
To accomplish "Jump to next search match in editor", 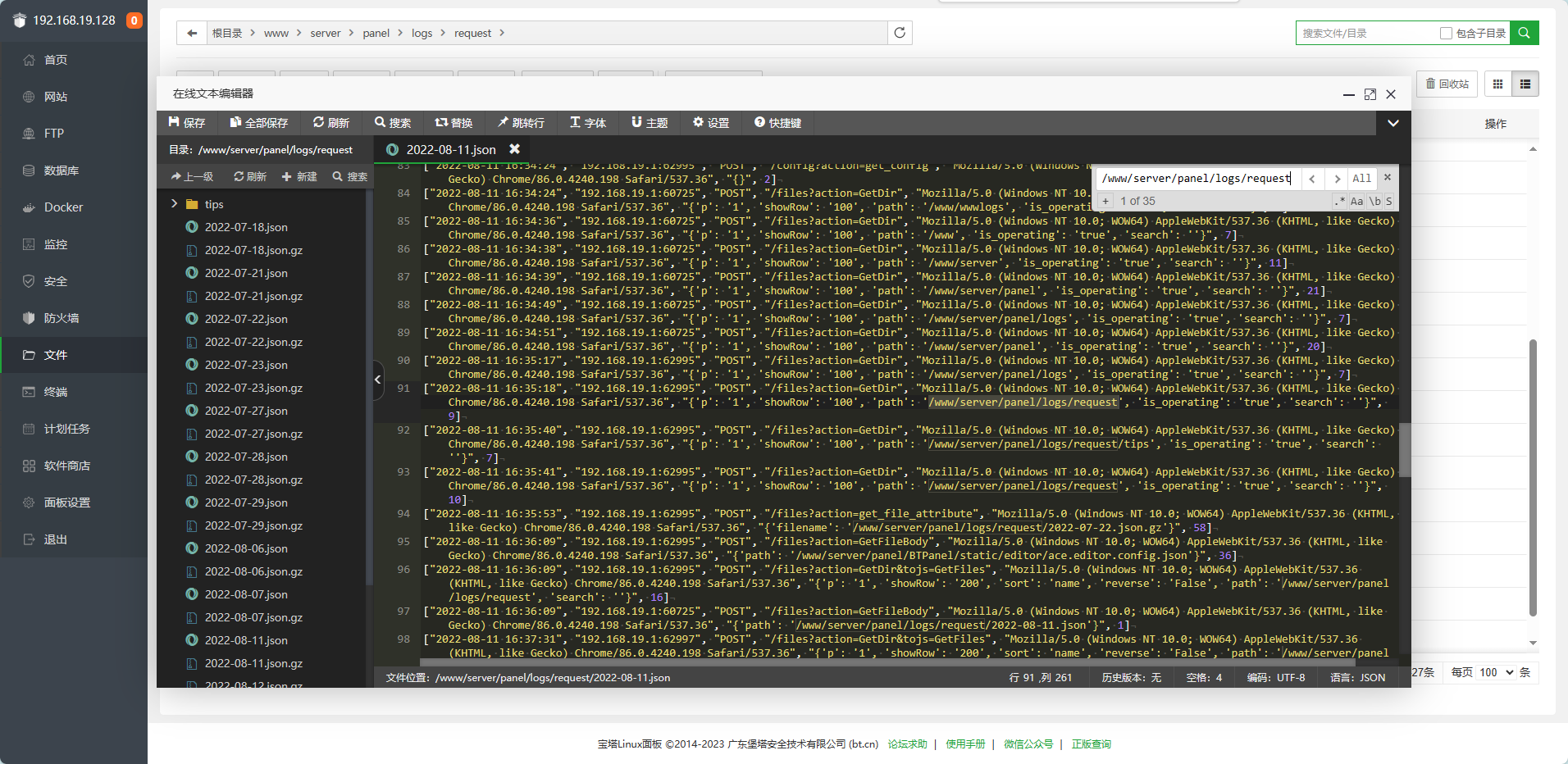I will coord(1337,178).
